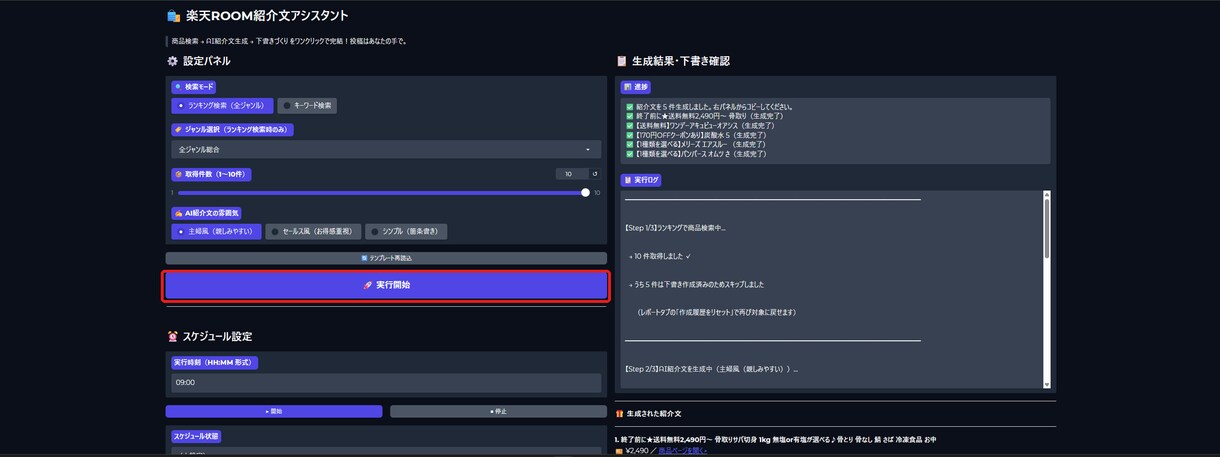The width and height of the screenshot is (1220, 457).
Task: Choose セールス風（お得感重視） tone option
Action: tap(313, 232)
